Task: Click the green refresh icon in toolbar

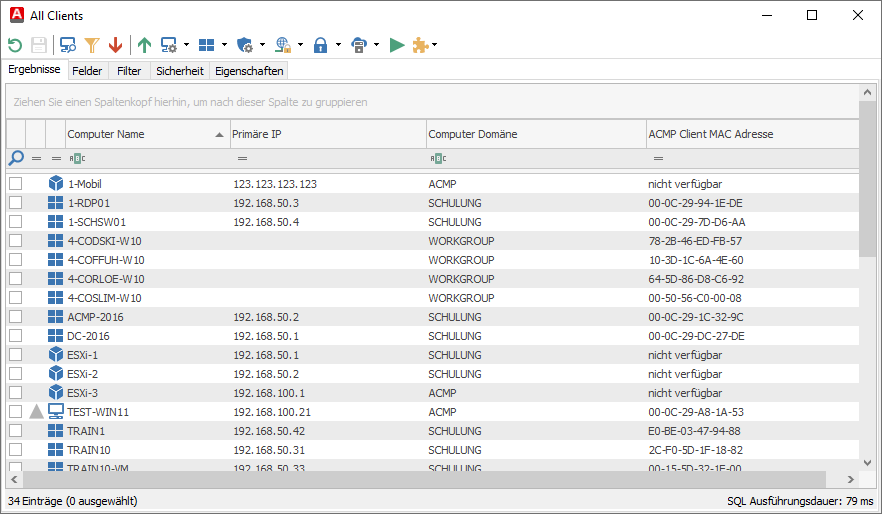Action: [15, 45]
